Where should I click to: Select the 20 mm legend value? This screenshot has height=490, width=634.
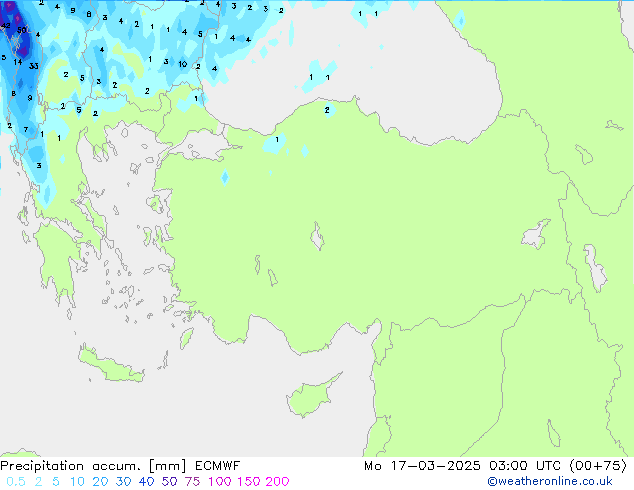(100, 482)
